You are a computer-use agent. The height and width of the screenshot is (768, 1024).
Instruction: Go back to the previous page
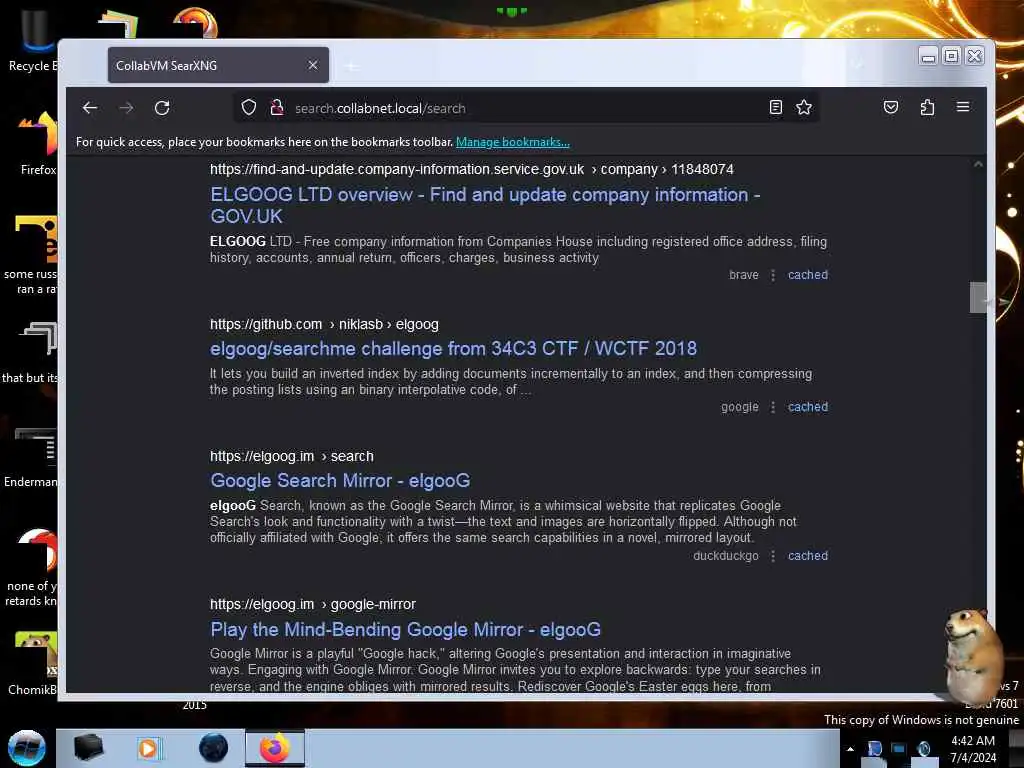pyautogui.click(x=90, y=108)
